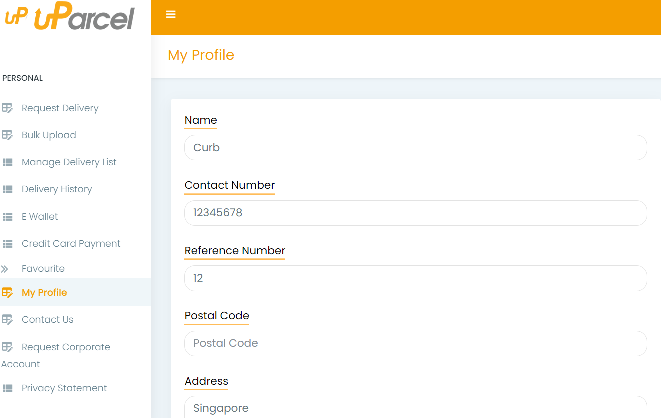Open the Privacy Statement page
This screenshot has width=661, height=418.
64,388
